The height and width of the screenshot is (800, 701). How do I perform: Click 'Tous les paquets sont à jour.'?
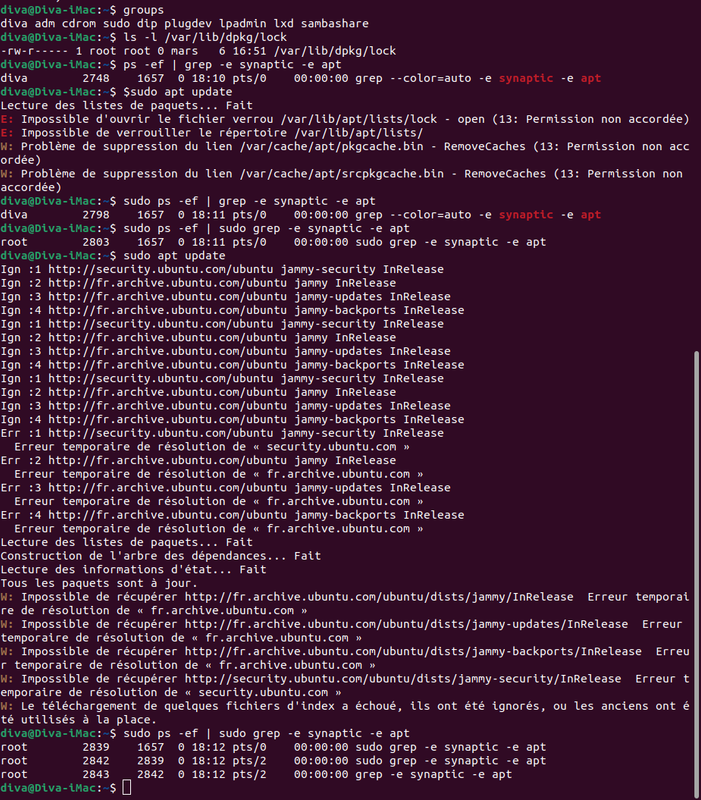coord(99,583)
